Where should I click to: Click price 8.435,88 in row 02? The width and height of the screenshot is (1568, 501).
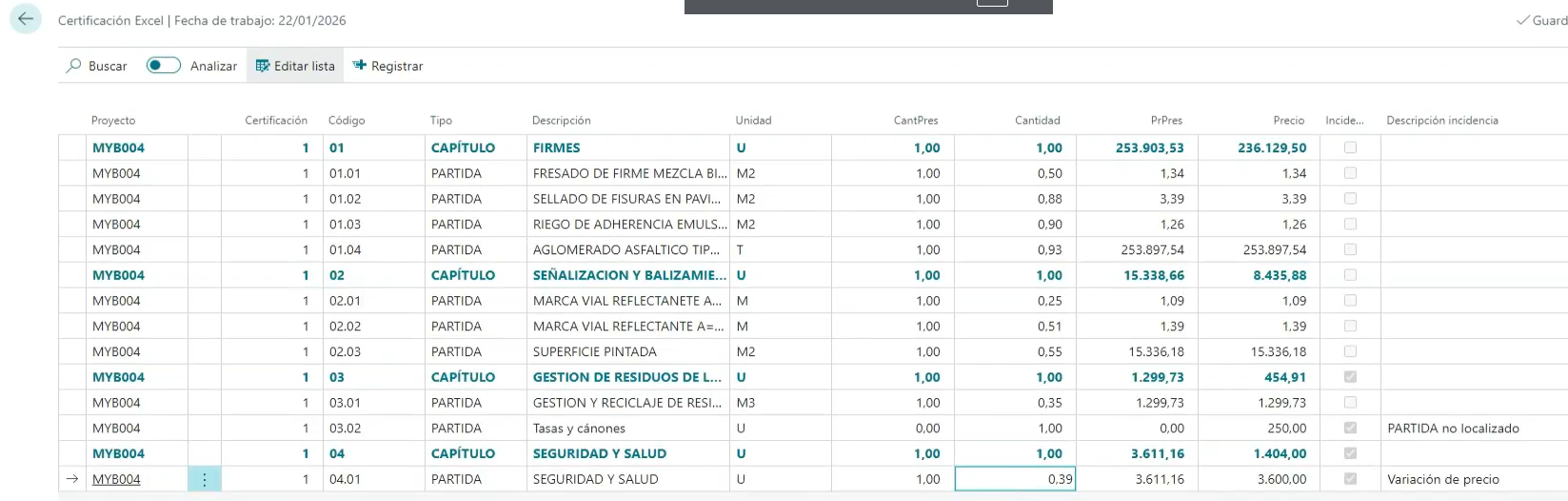1280,275
